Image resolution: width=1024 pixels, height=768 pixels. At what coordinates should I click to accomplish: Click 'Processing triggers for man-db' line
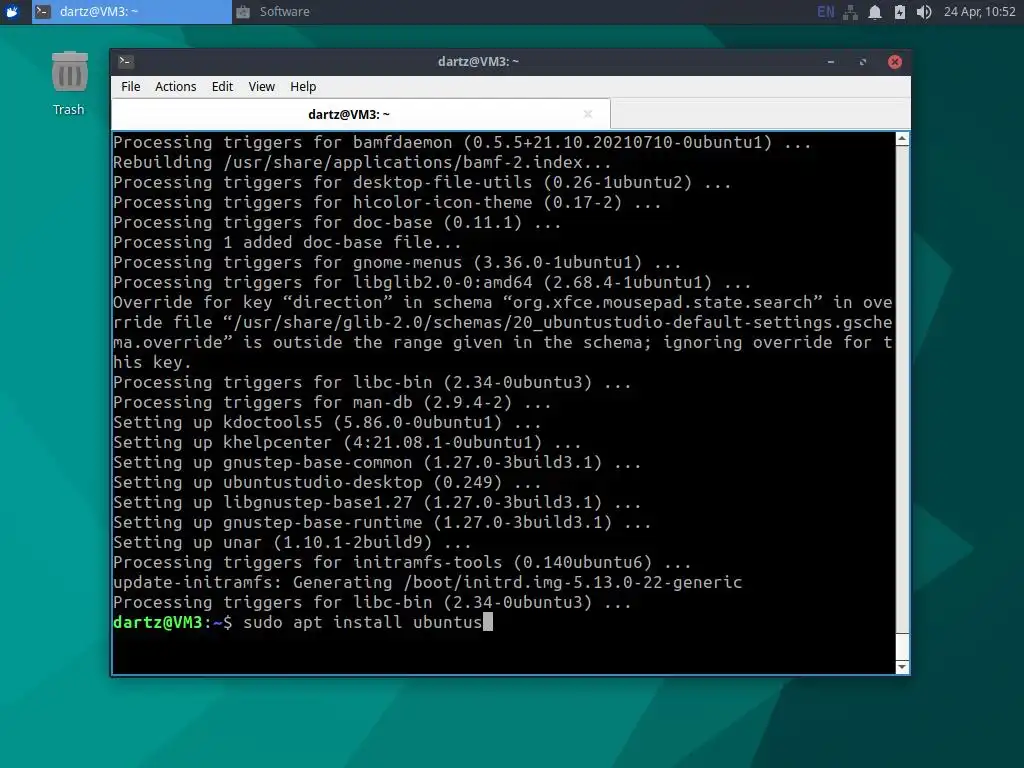tap(332, 402)
